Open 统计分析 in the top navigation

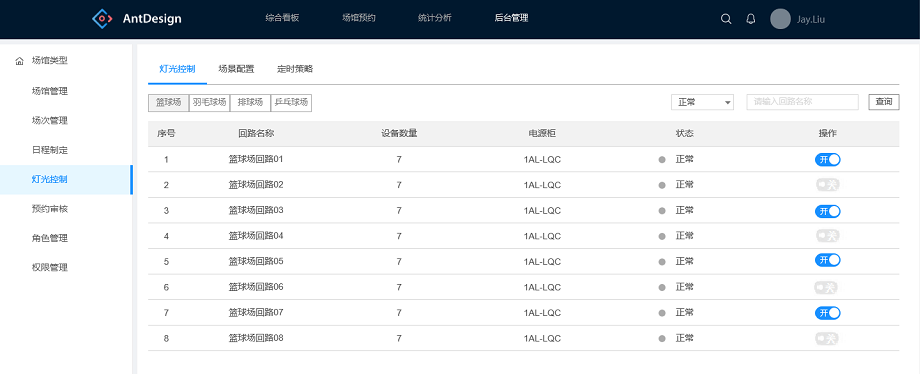[x=435, y=18]
